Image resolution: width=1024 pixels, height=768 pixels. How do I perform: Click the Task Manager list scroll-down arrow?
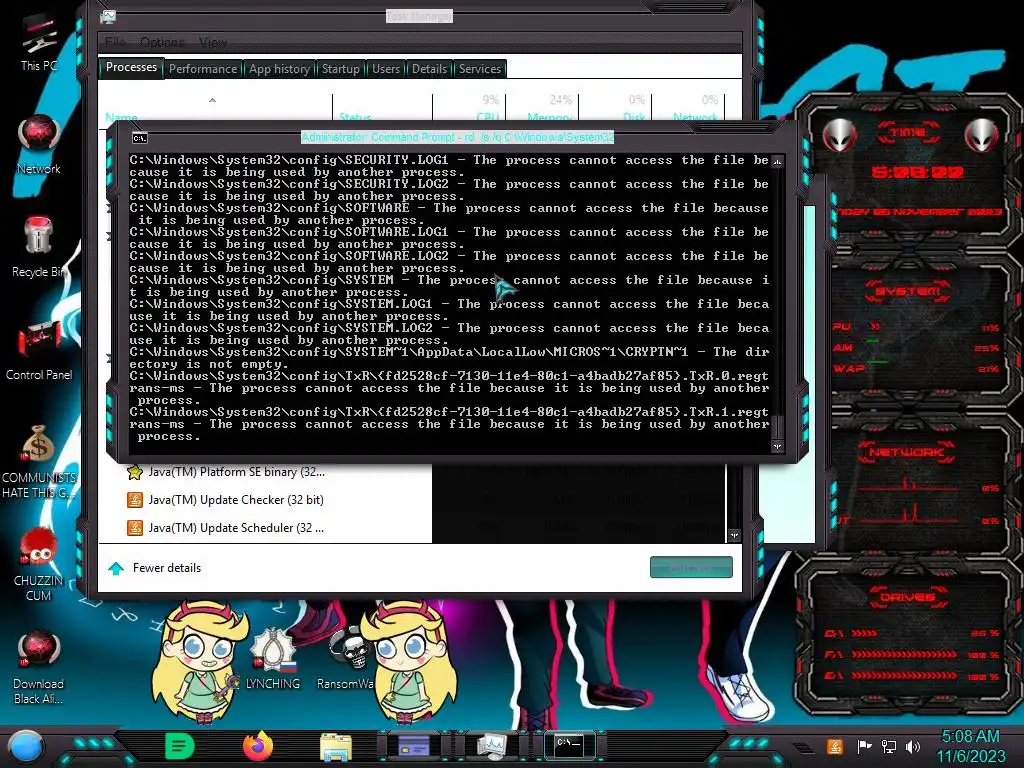[735, 536]
